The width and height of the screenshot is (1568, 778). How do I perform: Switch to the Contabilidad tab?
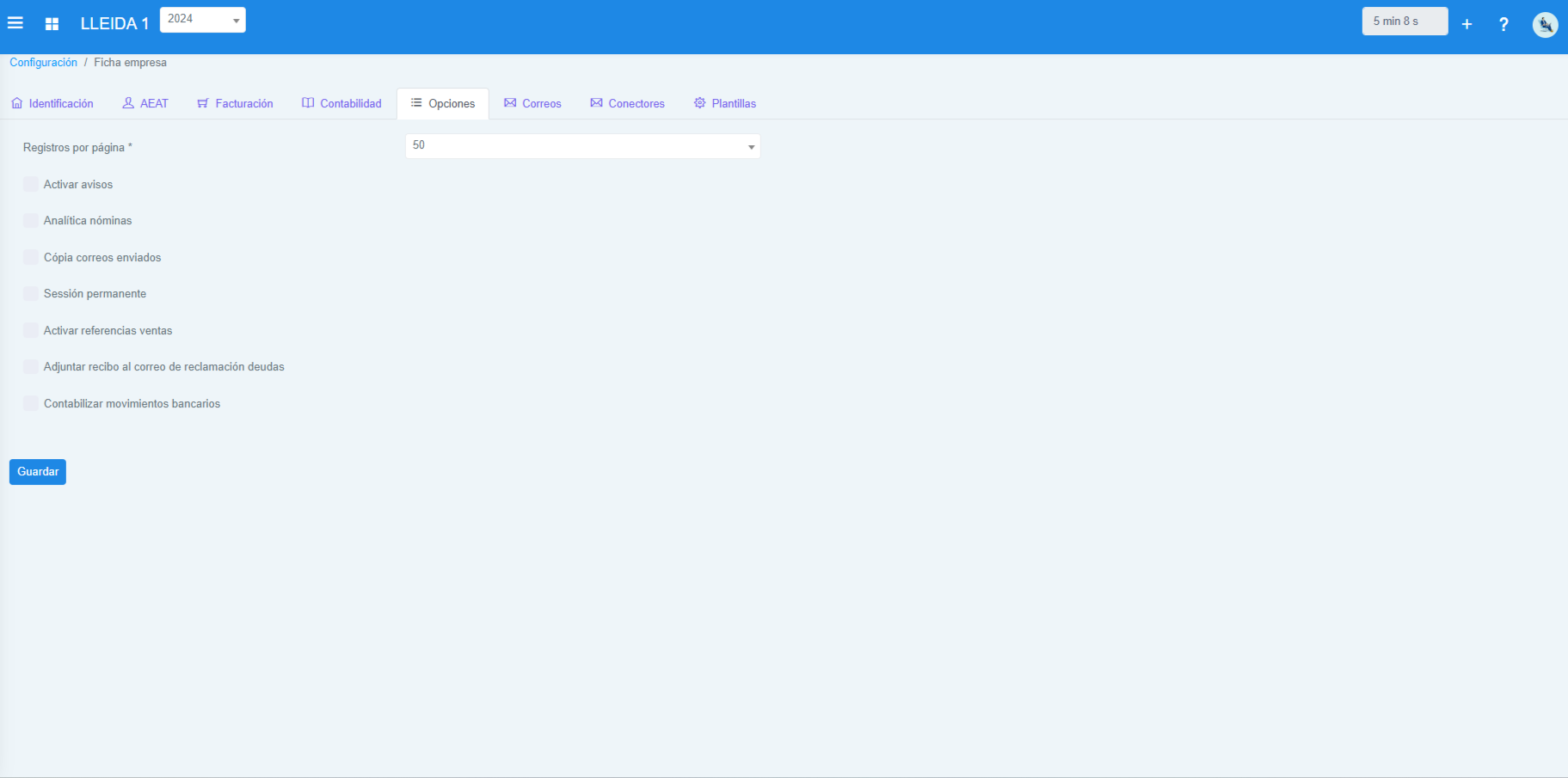(x=341, y=103)
